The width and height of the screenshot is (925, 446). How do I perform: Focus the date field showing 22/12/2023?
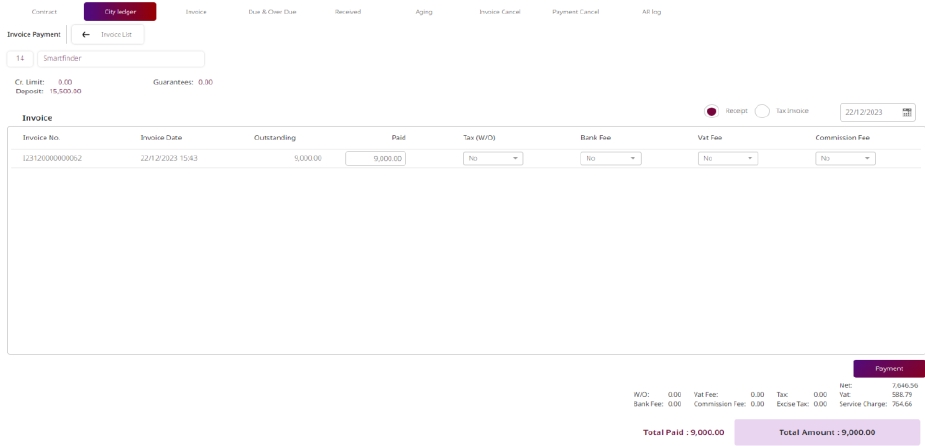click(x=870, y=112)
